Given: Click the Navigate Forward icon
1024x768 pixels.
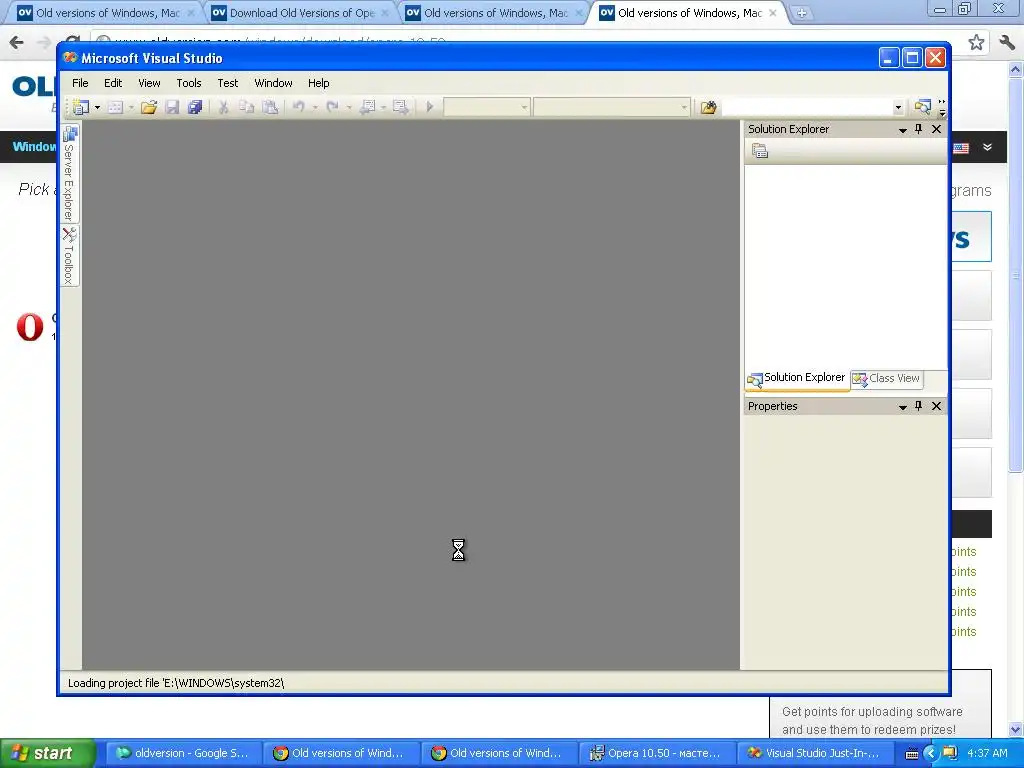Looking at the screenshot, I should pyautogui.click(x=400, y=107).
